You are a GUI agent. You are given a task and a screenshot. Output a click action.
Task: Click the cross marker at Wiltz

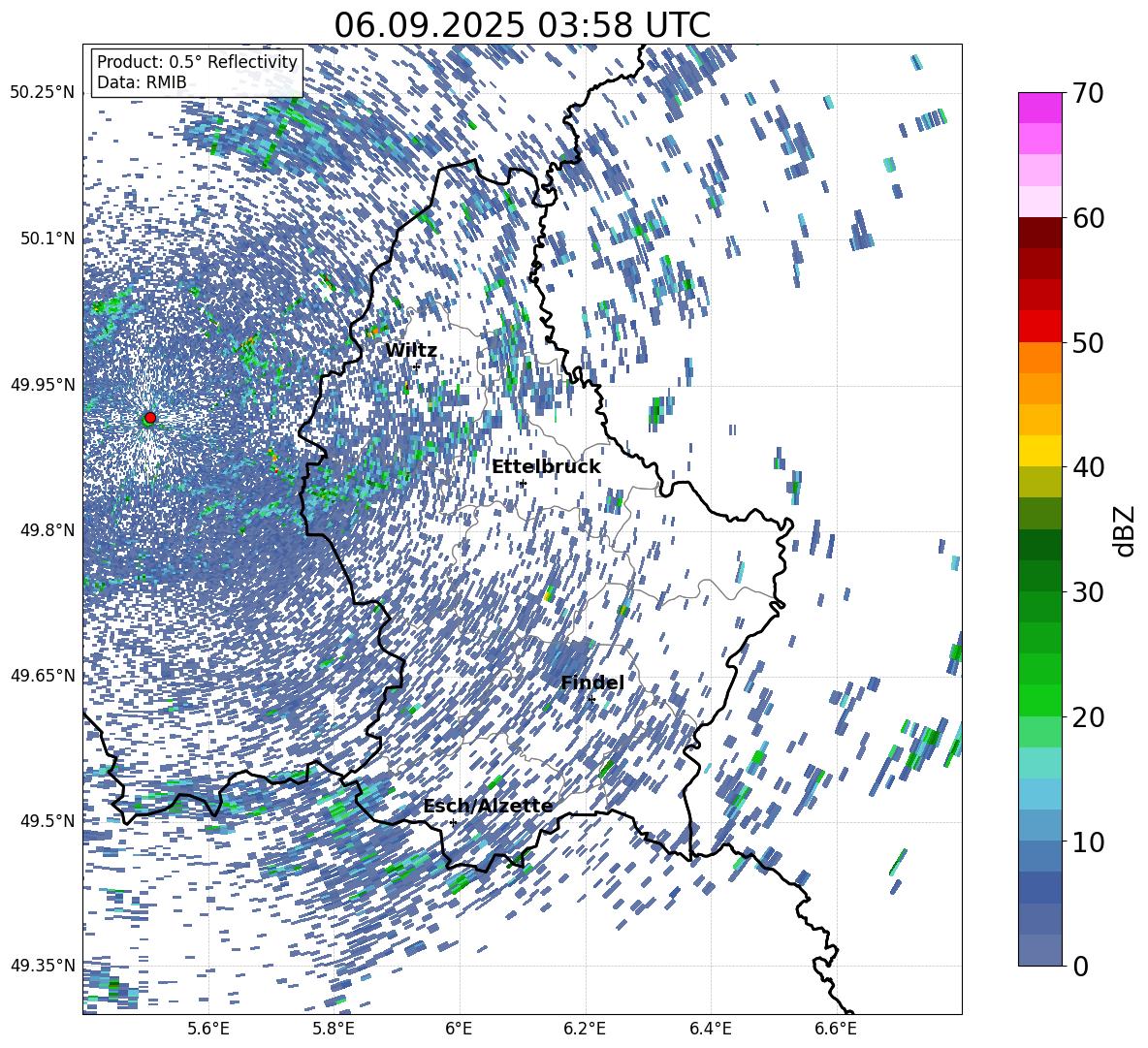416,365
